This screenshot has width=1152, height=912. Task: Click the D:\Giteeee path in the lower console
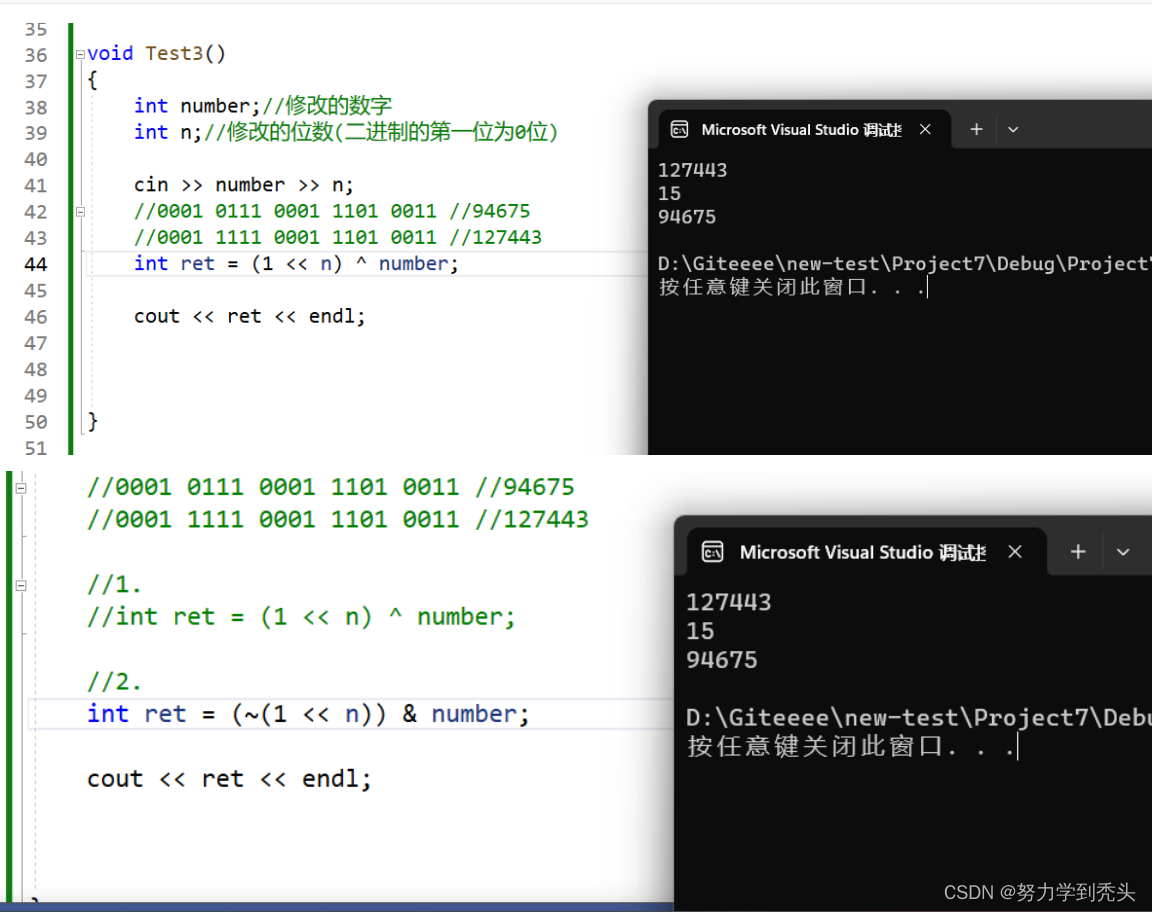tap(918, 717)
